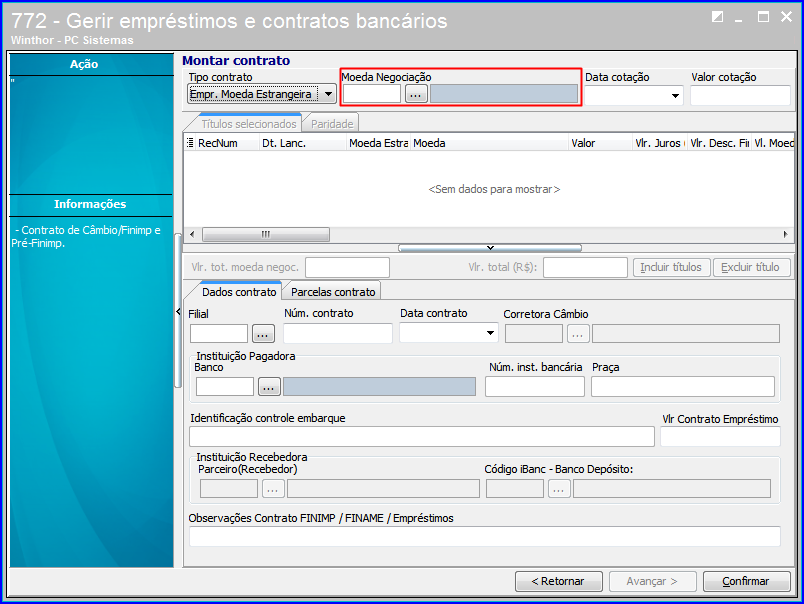Image resolution: width=804 pixels, height=604 pixels.
Task: Click the Filial code field
Action: (219, 334)
